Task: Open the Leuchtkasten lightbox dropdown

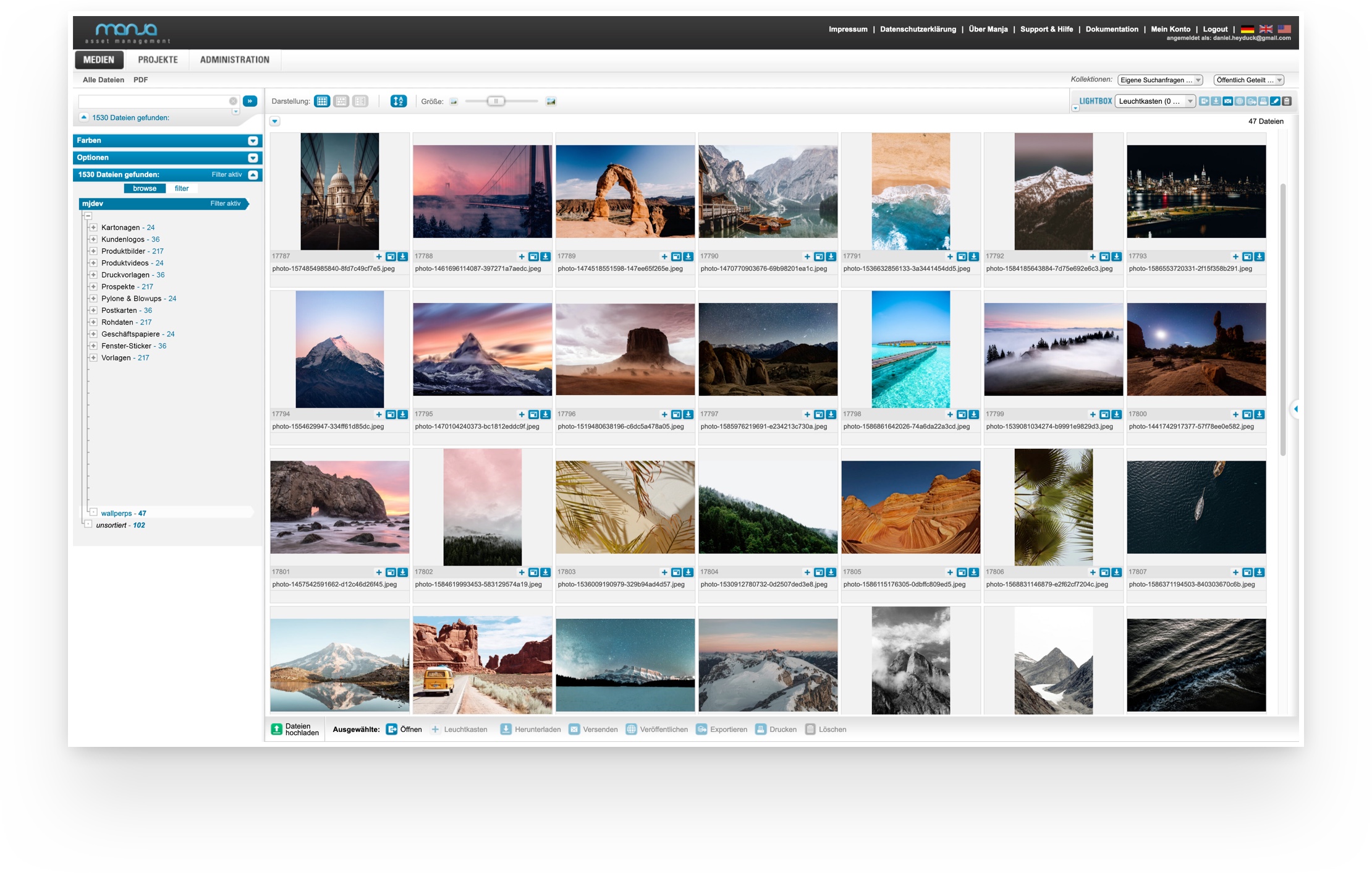Action: [x=1155, y=101]
